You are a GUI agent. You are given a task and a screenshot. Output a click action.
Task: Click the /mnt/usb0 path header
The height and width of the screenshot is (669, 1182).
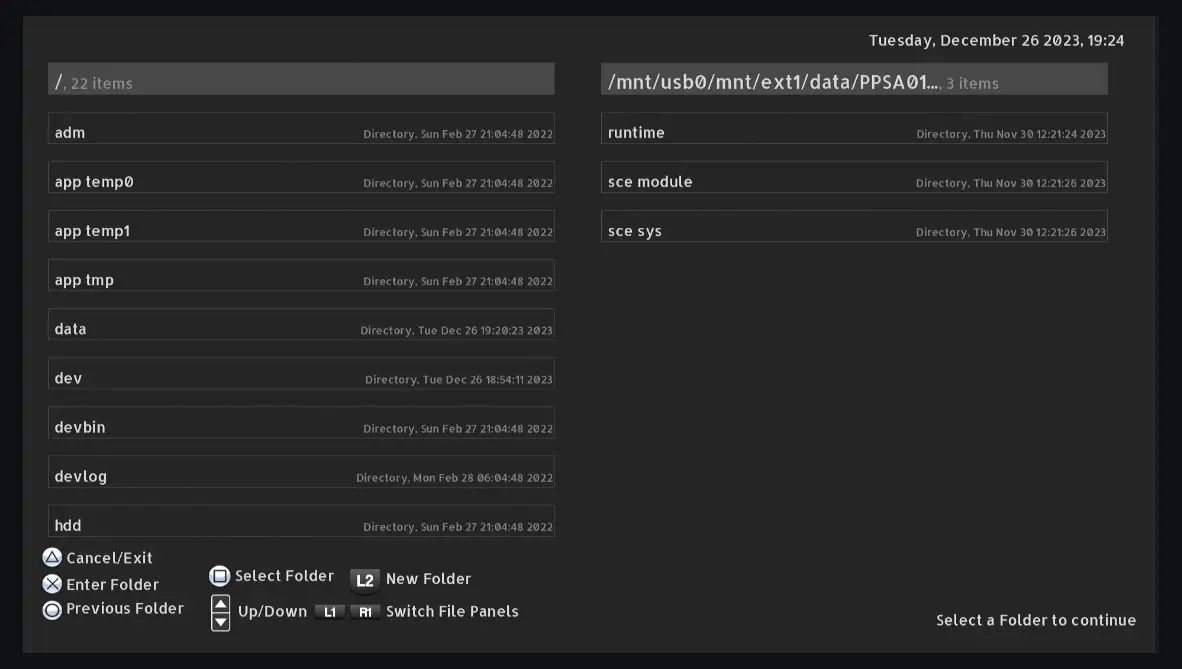[x=854, y=80]
